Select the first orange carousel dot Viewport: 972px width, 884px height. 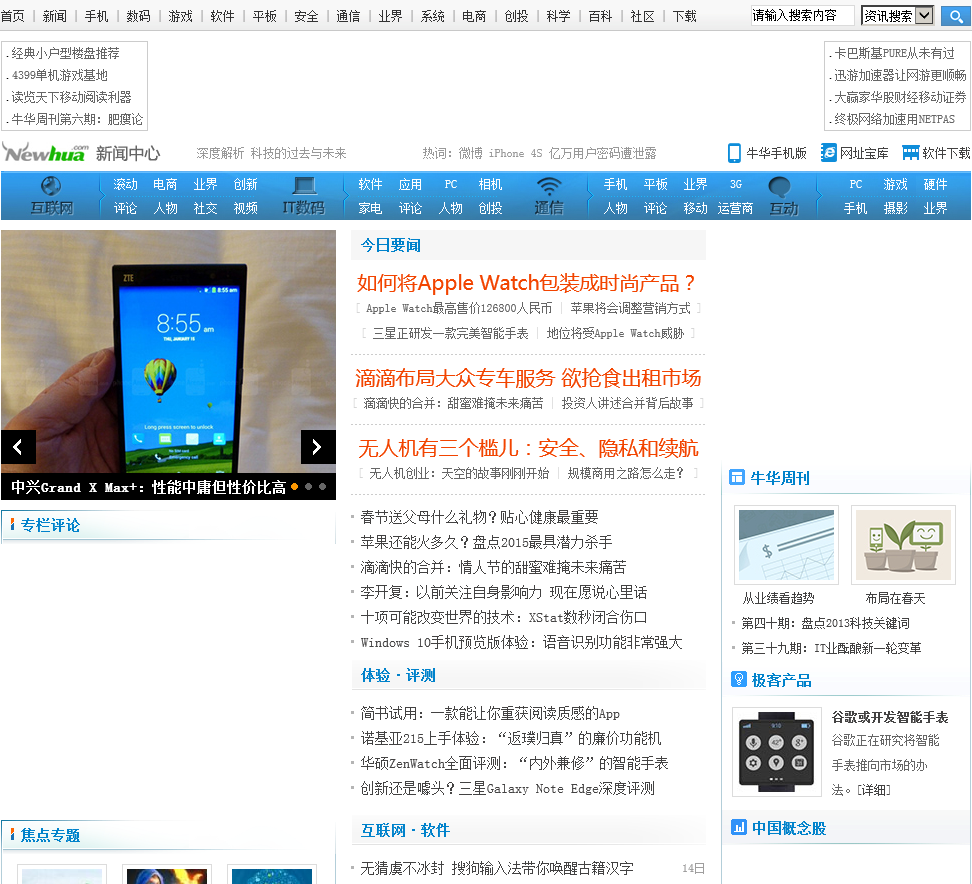point(294,487)
